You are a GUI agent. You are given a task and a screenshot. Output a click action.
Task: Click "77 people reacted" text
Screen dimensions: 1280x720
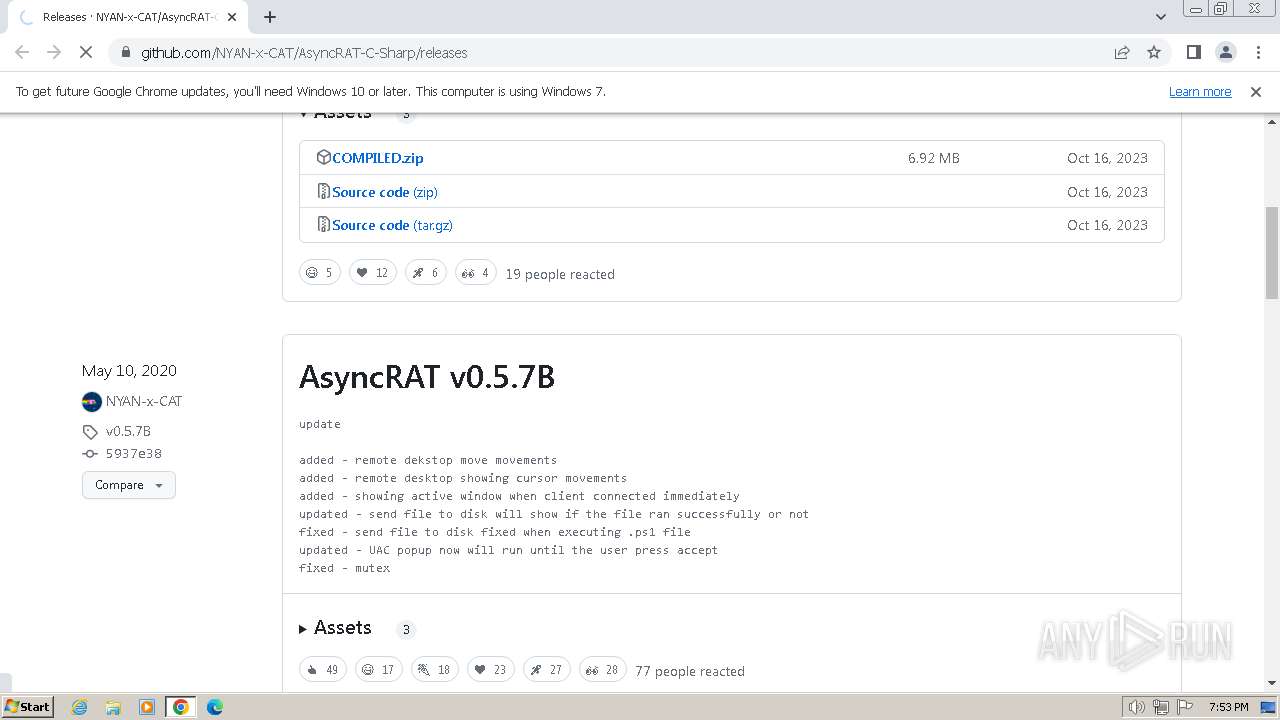point(690,671)
